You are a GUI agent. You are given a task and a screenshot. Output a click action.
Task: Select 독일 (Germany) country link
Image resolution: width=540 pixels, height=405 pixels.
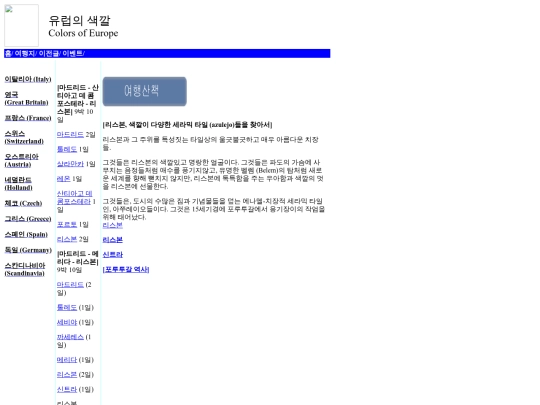(28, 250)
